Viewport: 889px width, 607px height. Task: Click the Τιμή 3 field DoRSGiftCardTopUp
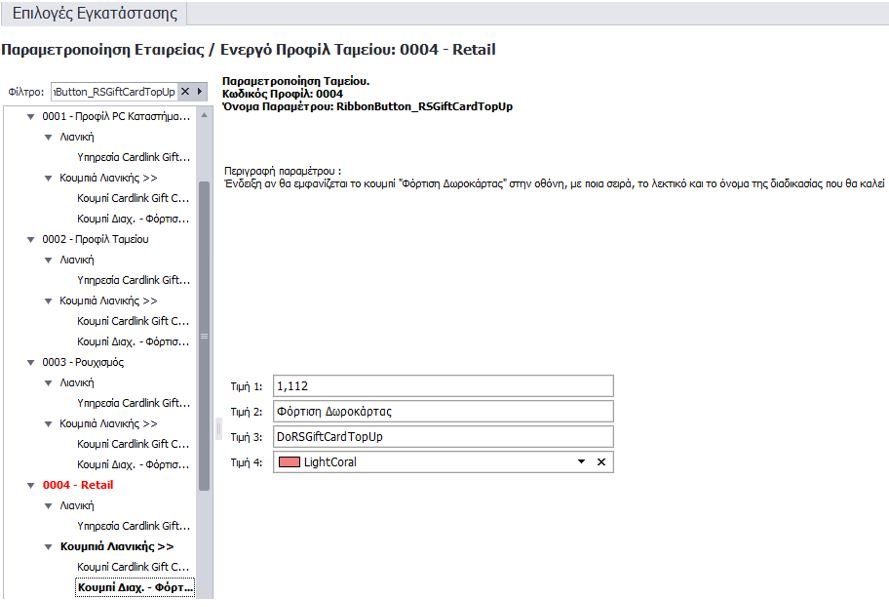[x=440, y=437]
